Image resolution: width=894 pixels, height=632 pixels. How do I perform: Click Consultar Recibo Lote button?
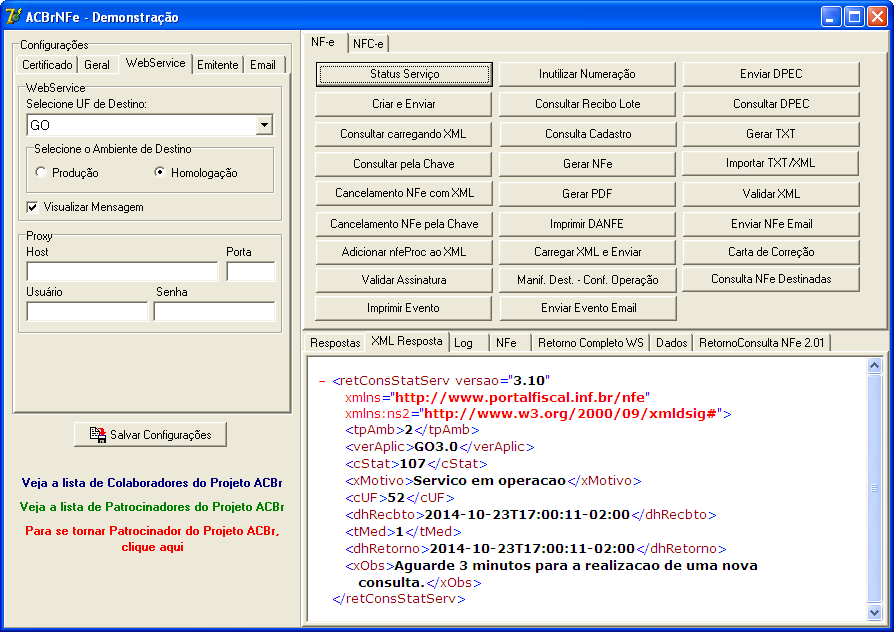(587, 104)
